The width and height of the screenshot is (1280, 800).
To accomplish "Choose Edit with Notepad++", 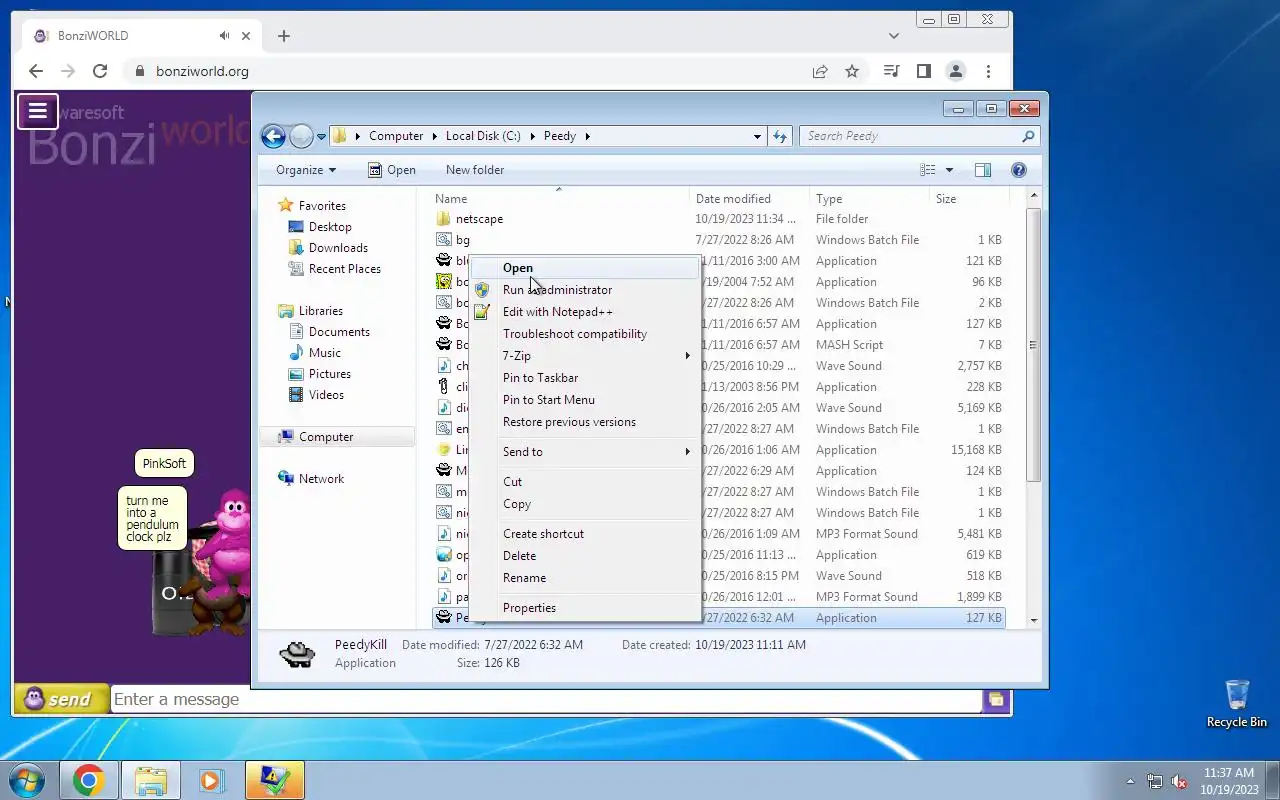I will tap(585, 312).
